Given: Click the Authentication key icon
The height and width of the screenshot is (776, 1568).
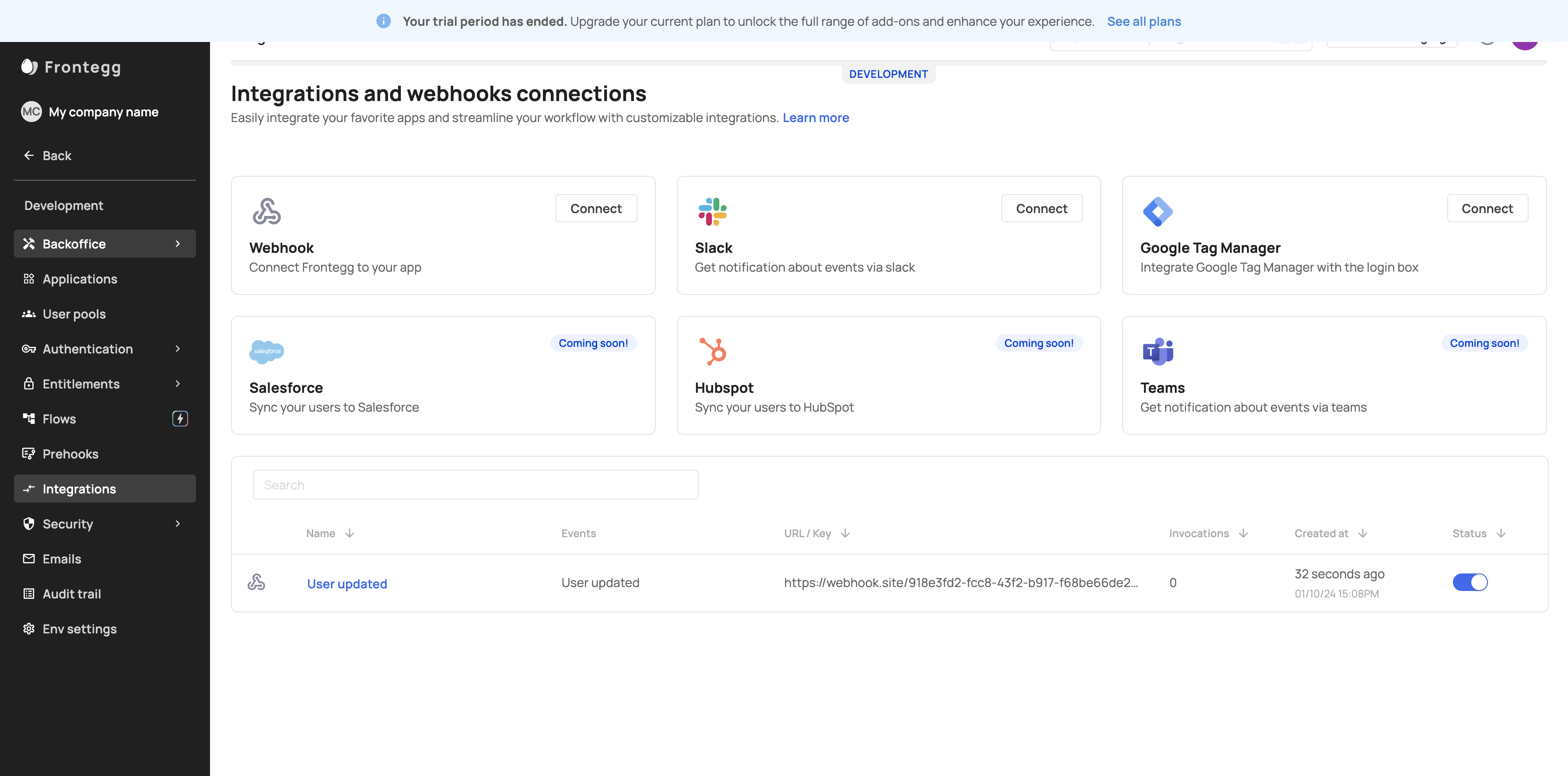Looking at the screenshot, I should 28,349.
